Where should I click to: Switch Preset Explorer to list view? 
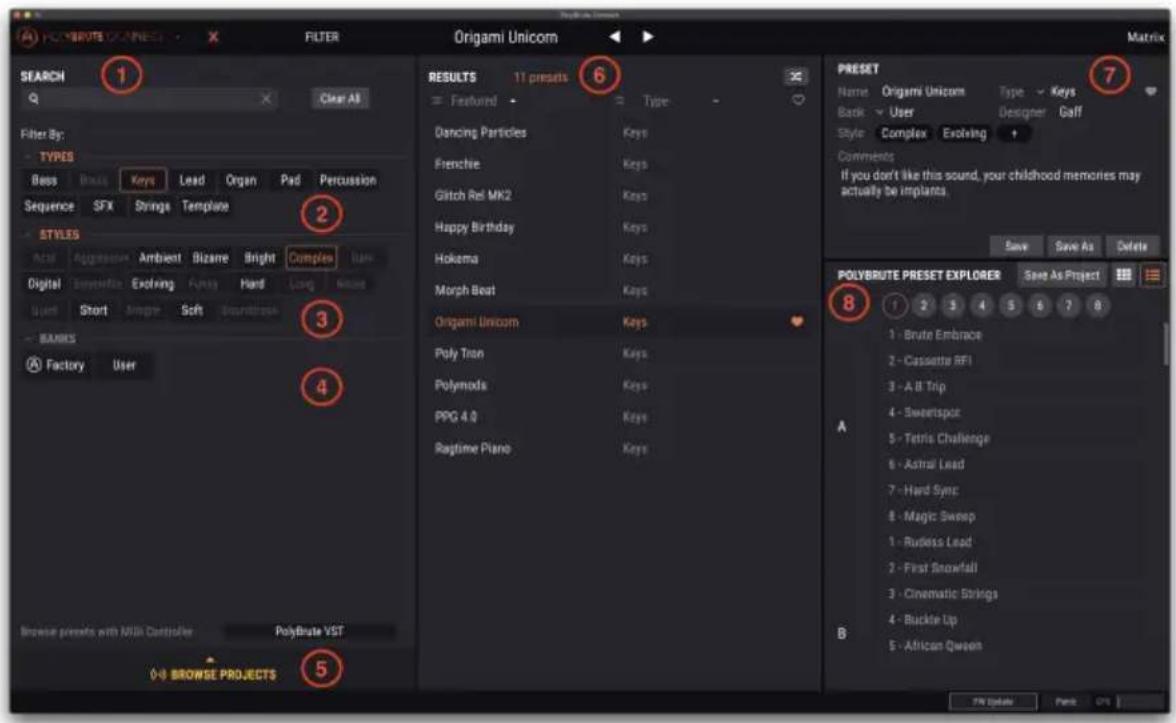tap(1152, 275)
